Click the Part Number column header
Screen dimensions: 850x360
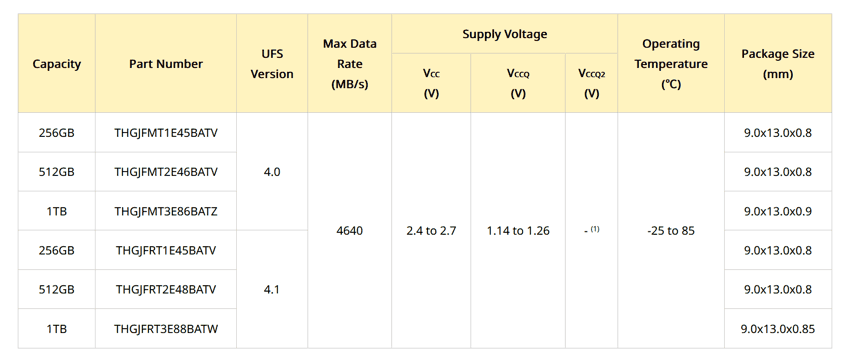coord(166,63)
